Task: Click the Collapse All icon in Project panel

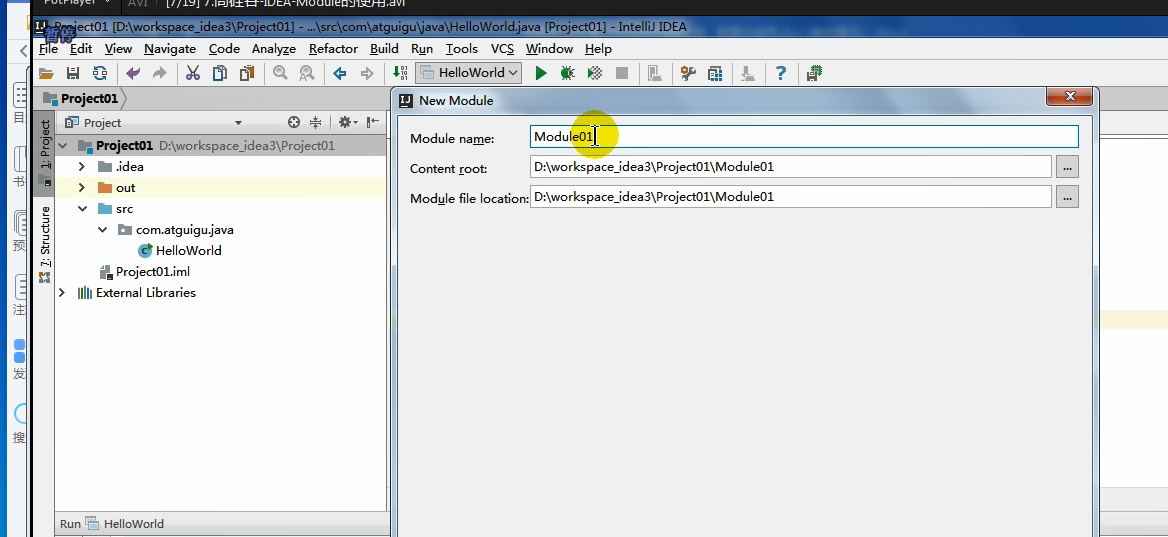Action: (315, 122)
